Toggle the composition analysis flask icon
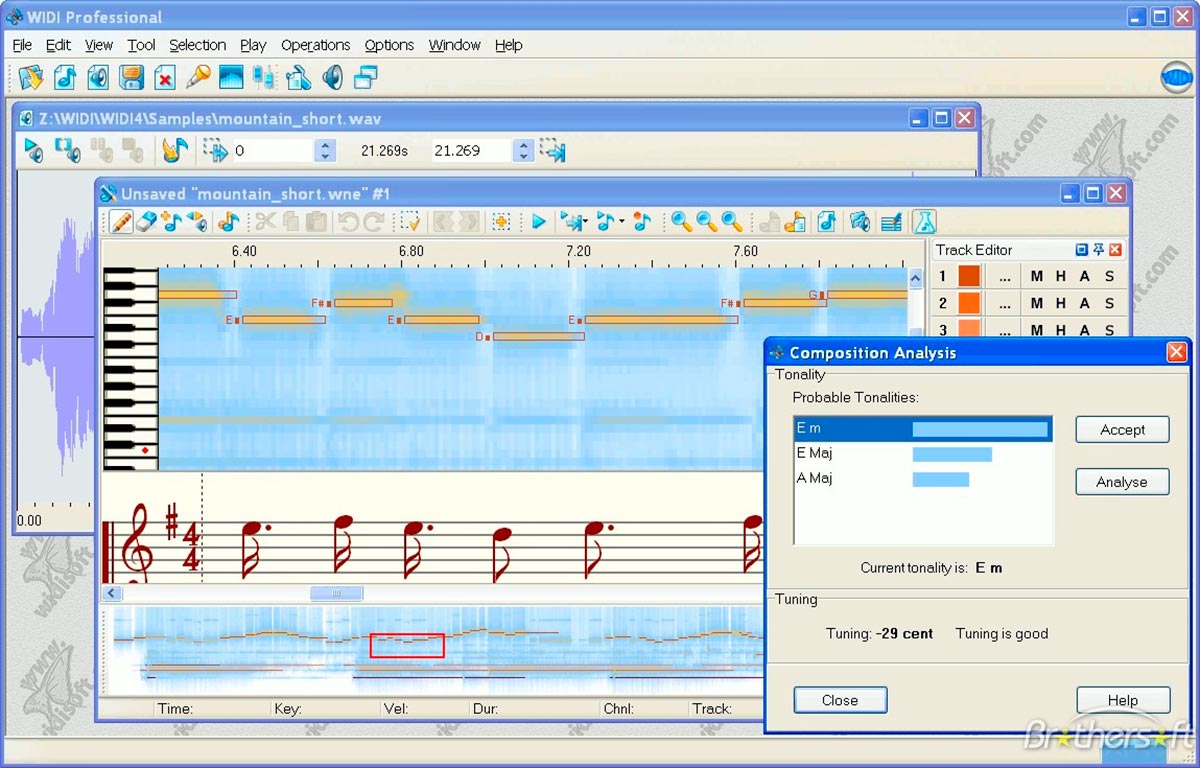Screen dimensions: 1200x768 (924, 221)
